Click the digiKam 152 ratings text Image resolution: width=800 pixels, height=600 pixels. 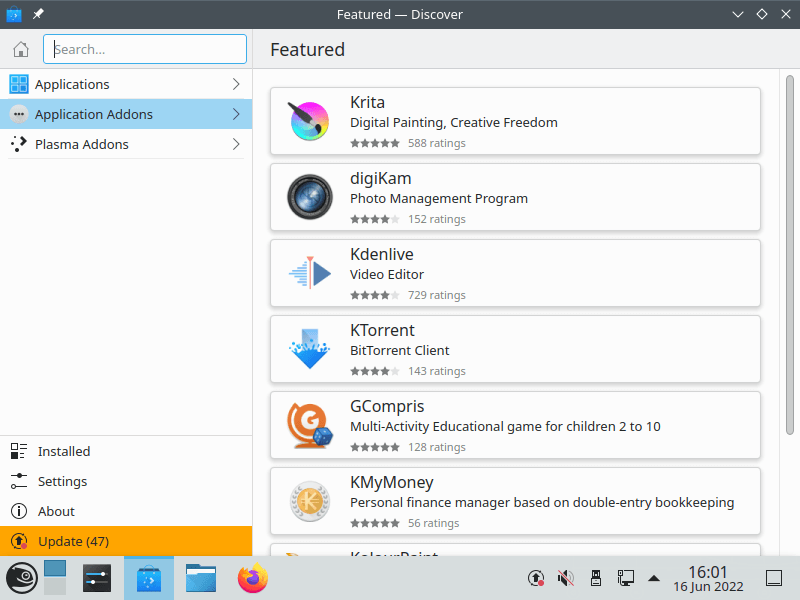tap(437, 219)
